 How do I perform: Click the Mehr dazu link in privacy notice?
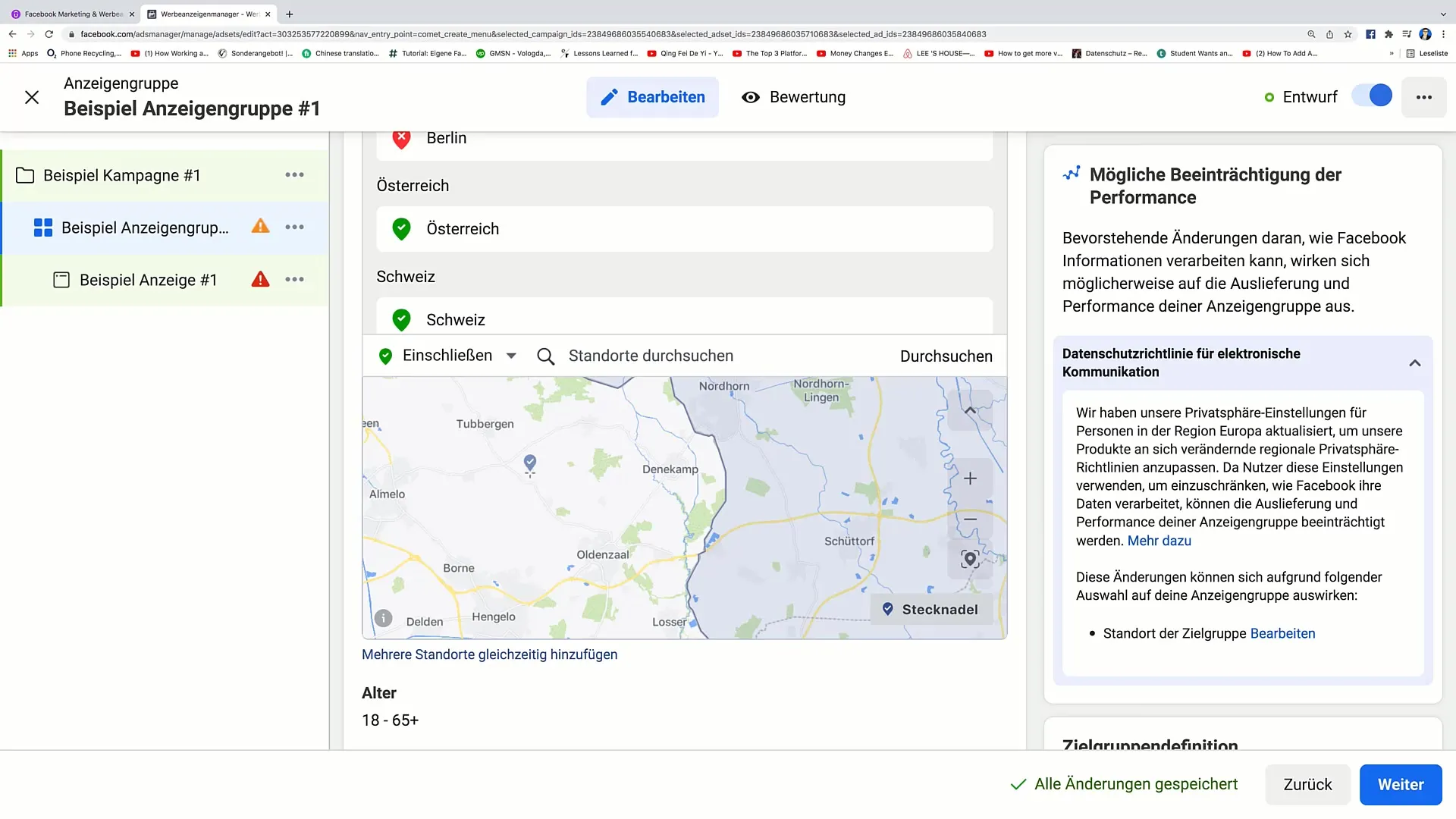pyautogui.click(x=1159, y=540)
